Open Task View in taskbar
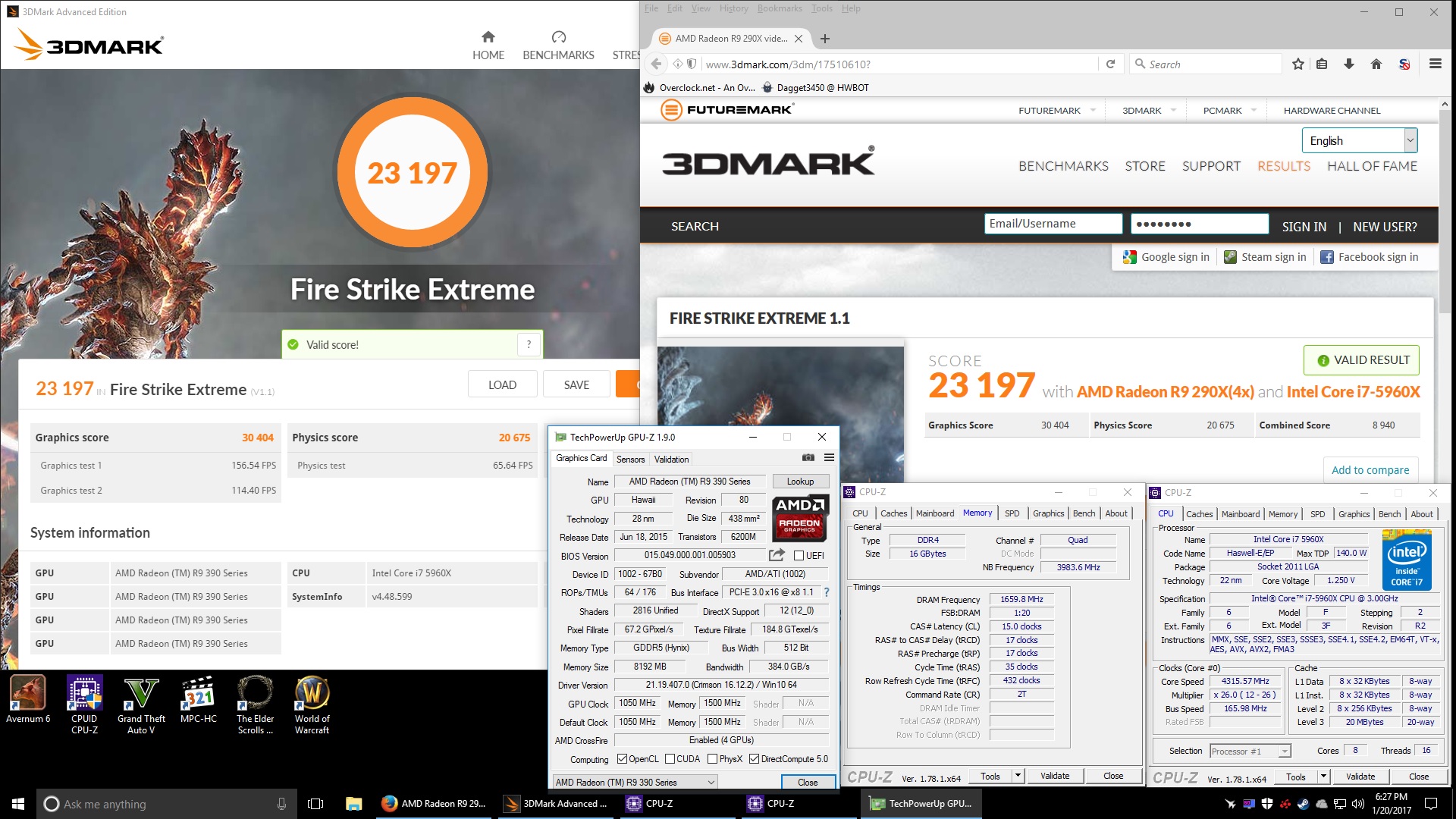Screen dimensions: 1456x819 pyautogui.click(x=315, y=804)
